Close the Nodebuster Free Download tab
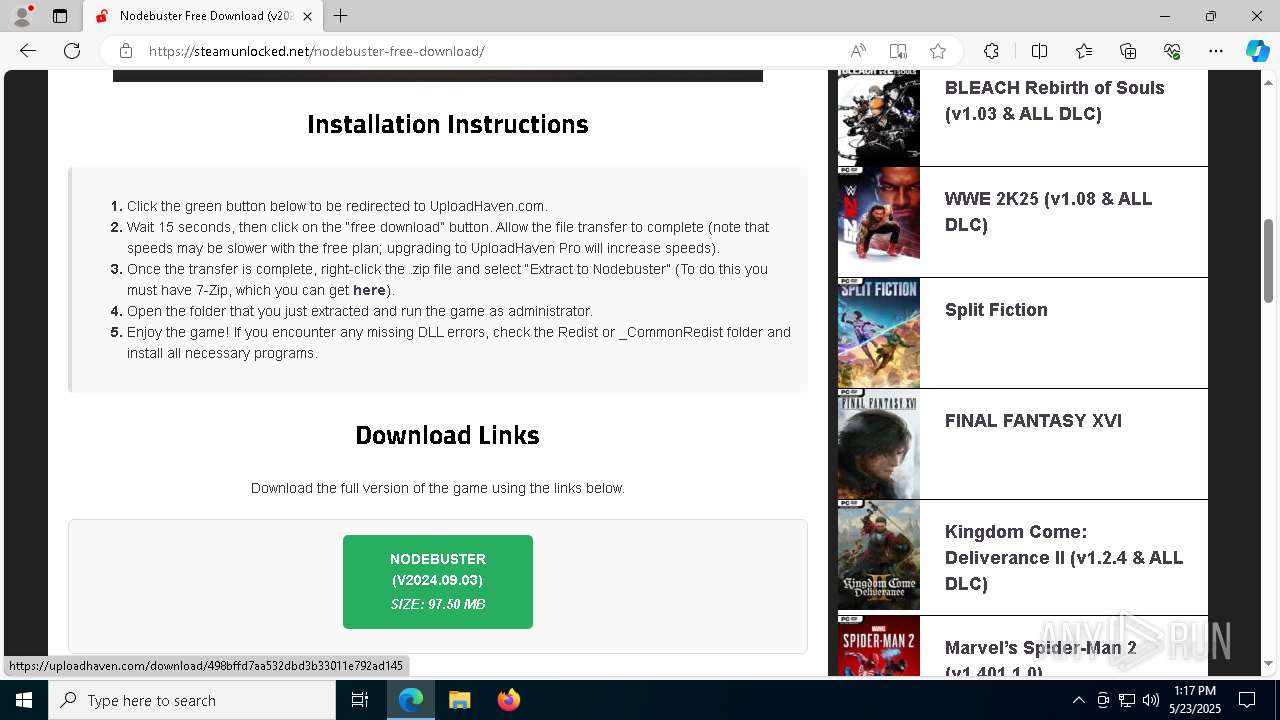 click(307, 16)
